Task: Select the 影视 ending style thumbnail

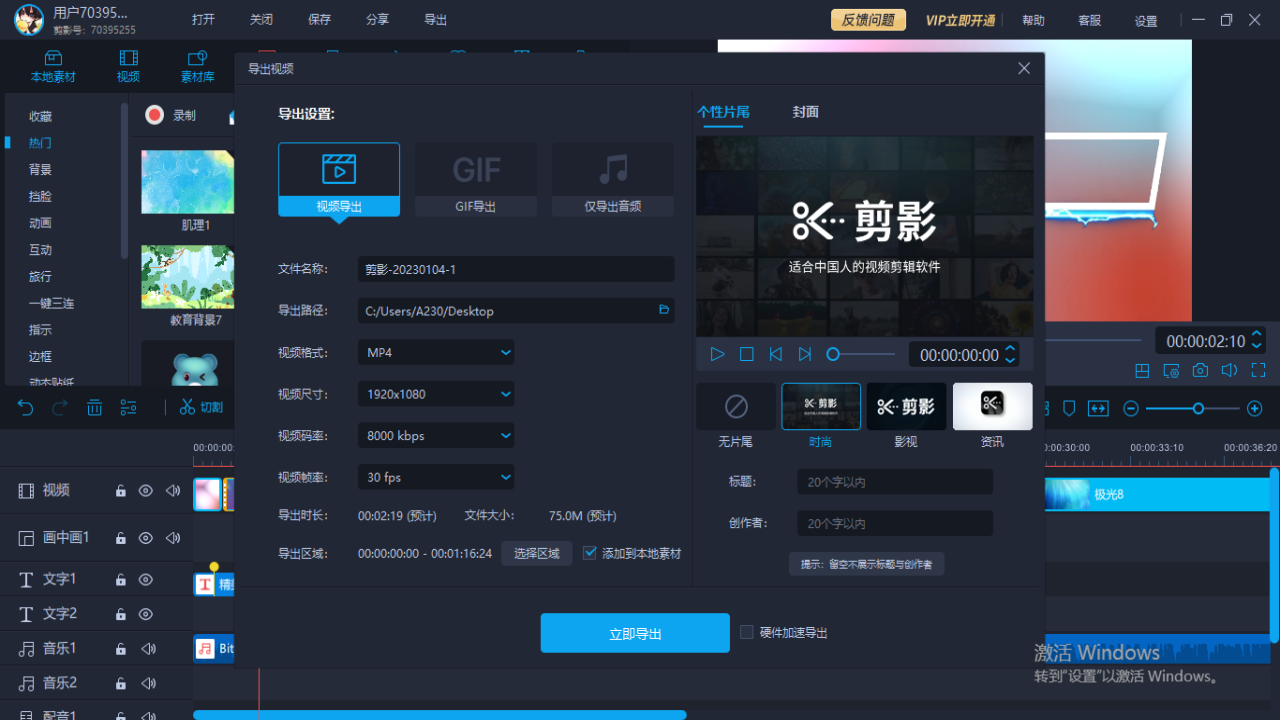Action: [906, 406]
